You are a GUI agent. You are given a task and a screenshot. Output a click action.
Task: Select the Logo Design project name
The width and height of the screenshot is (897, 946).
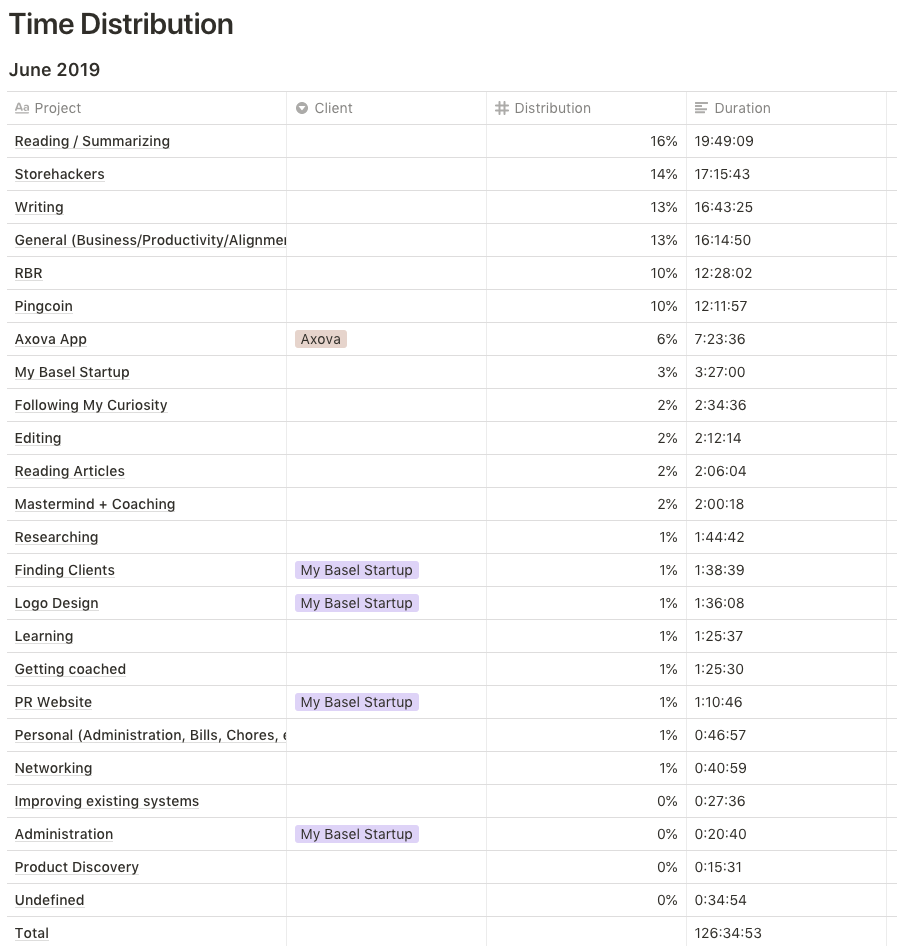pos(56,603)
